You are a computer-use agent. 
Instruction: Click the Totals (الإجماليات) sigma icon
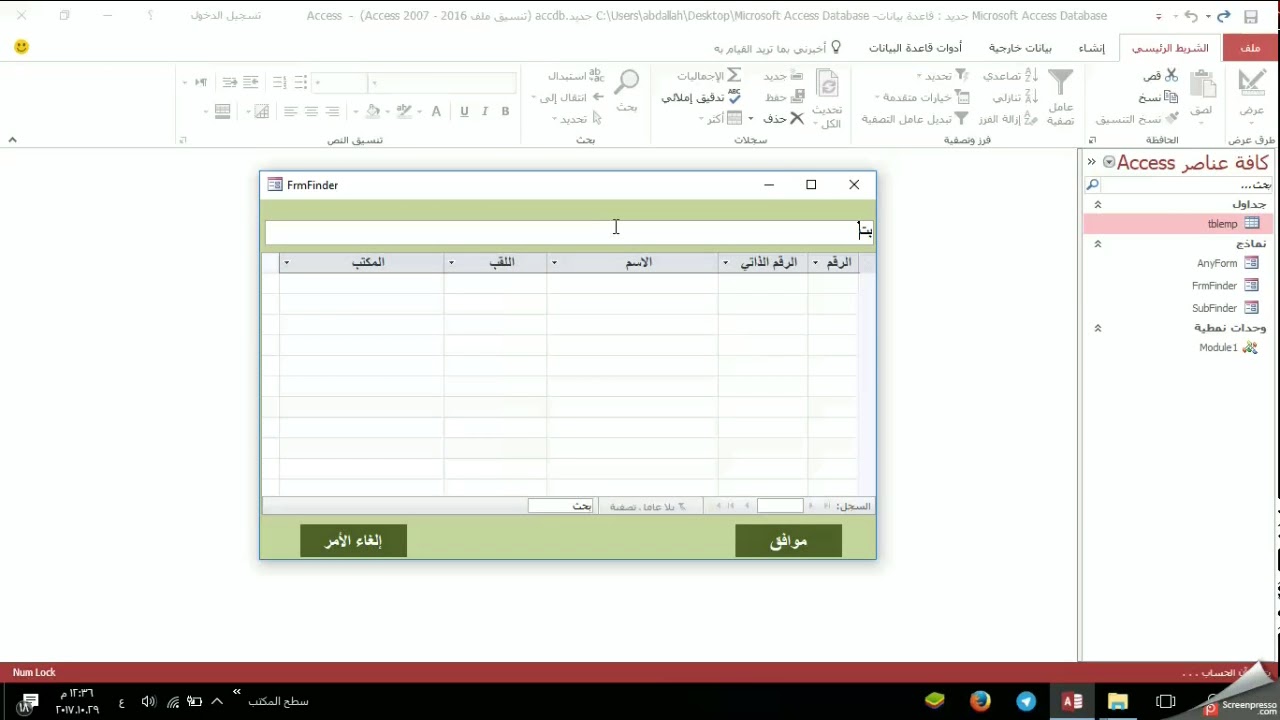pos(734,76)
